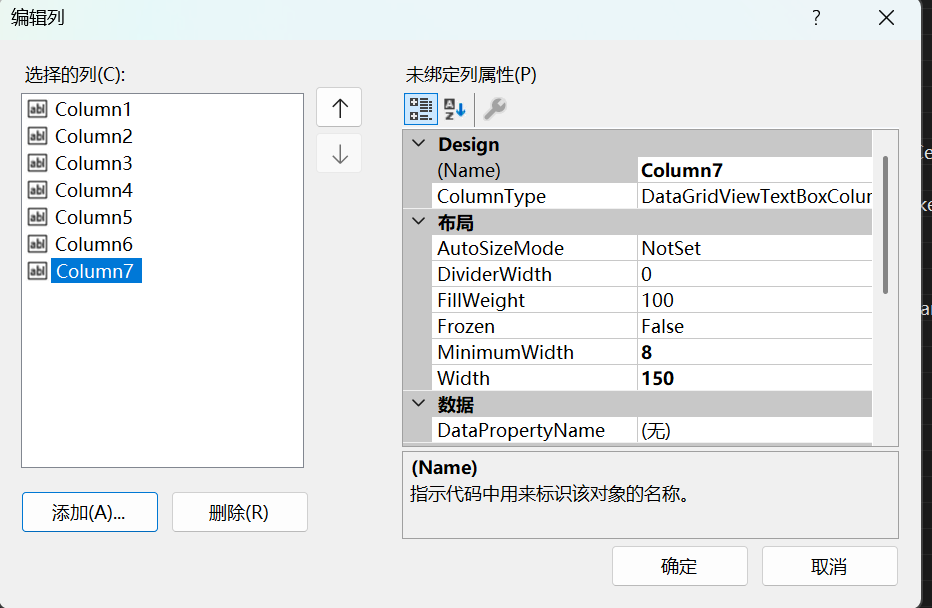Viewport: 932px width, 608px height.
Task: Click the textbox icon beside Column1
Action: coord(37,109)
